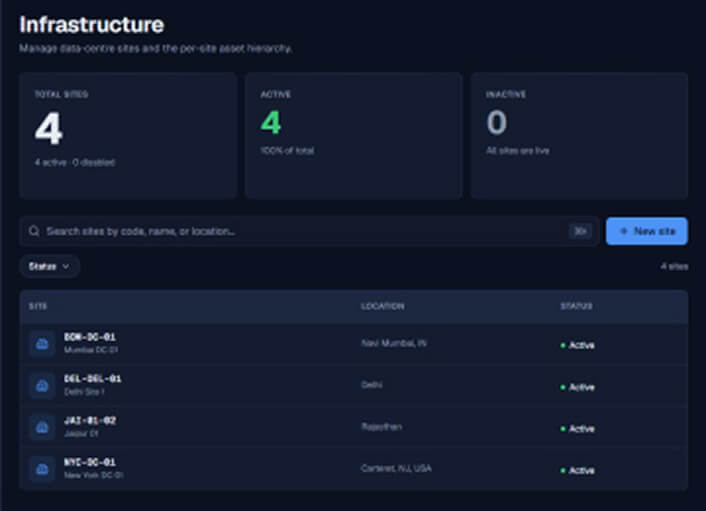Click the keyboard shortcut badge in search bar
The width and height of the screenshot is (706, 511).
tap(580, 231)
